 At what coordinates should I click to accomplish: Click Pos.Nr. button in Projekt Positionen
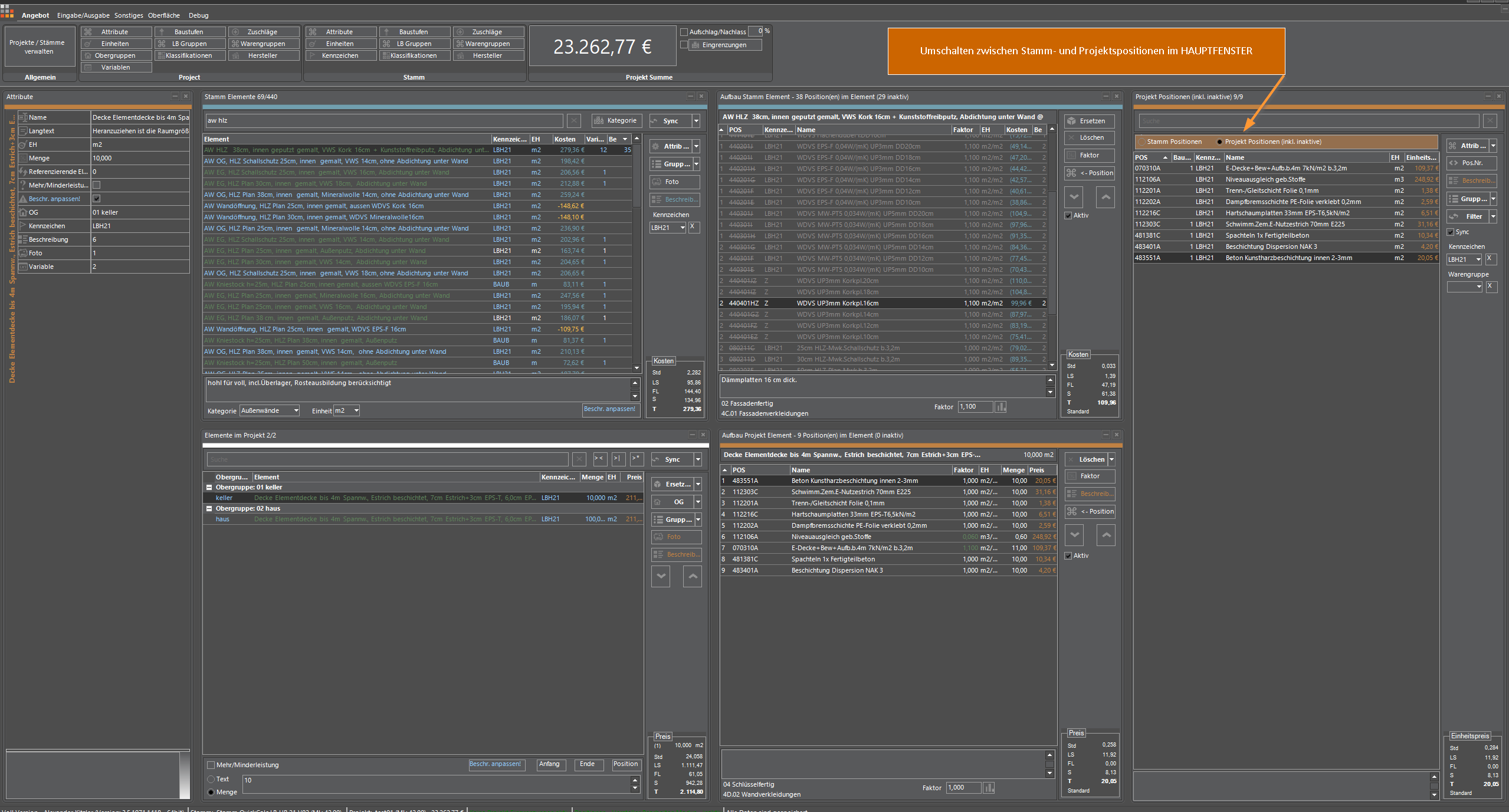pyautogui.click(x=1471, y=163)
